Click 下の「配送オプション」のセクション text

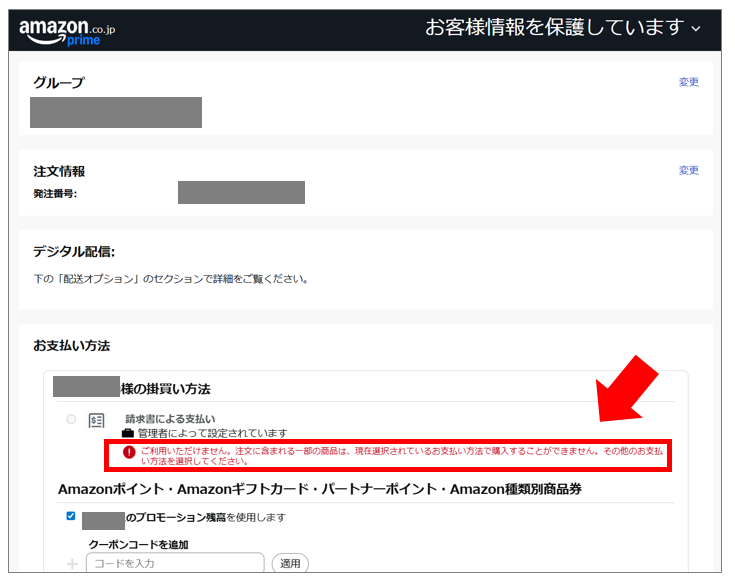[171, 279]
